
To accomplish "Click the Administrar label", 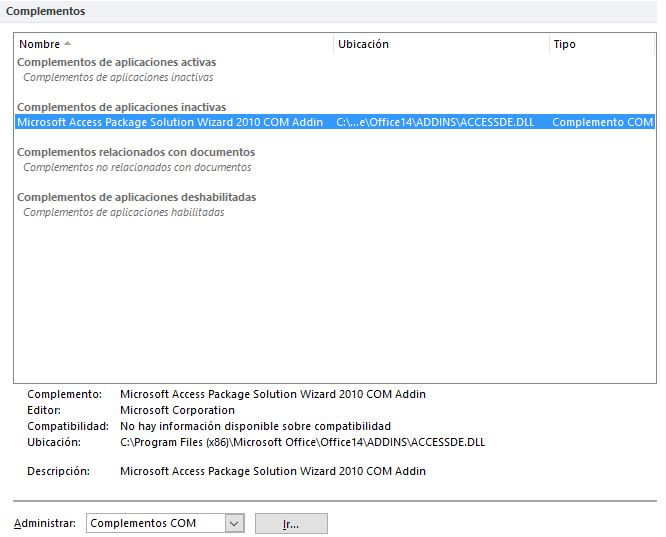I will tap(45, 523).
